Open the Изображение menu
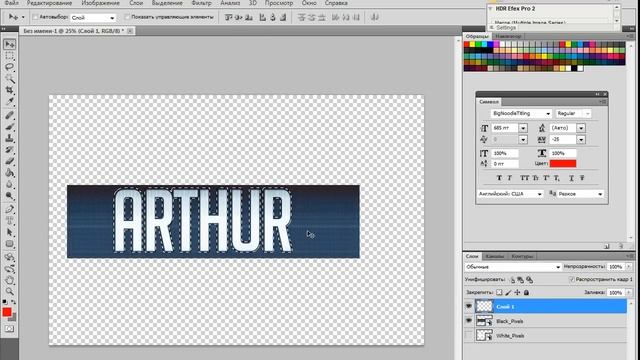The image size is (640, 360). tap(100, 3)
